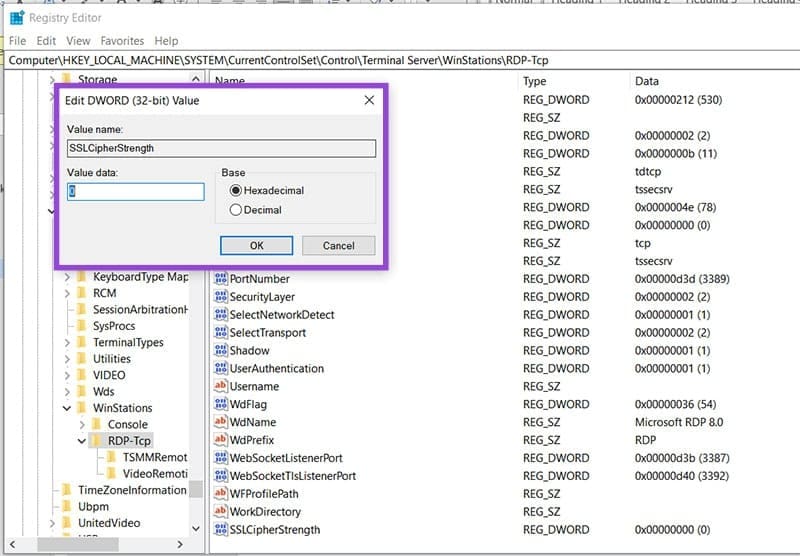Select the WebSocketTlsListenerPort value icon
Screen dimensions: 800x556
click(220, 475)
